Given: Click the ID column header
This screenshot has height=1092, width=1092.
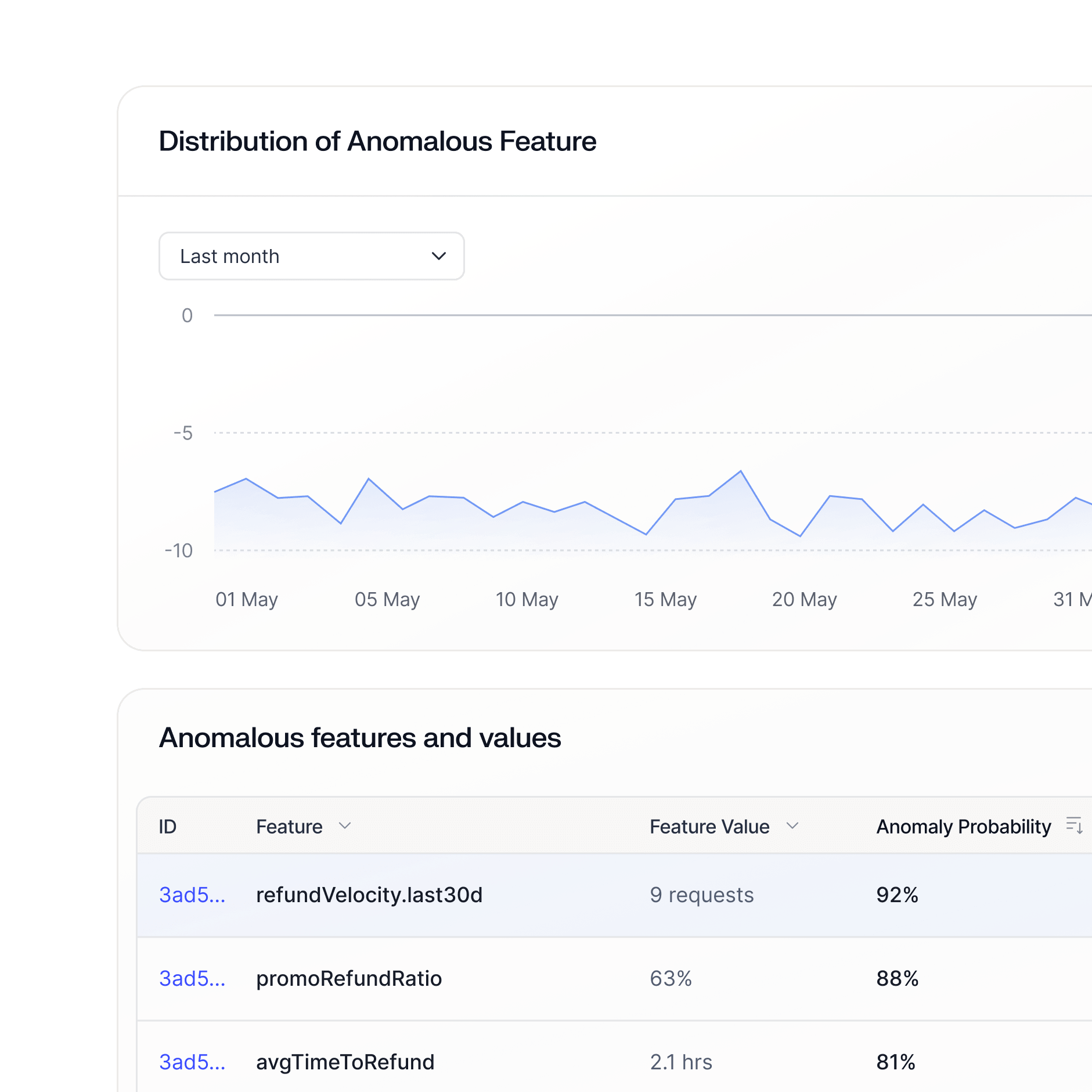Looking at the screenshot, I should click(x=168, y=826).
